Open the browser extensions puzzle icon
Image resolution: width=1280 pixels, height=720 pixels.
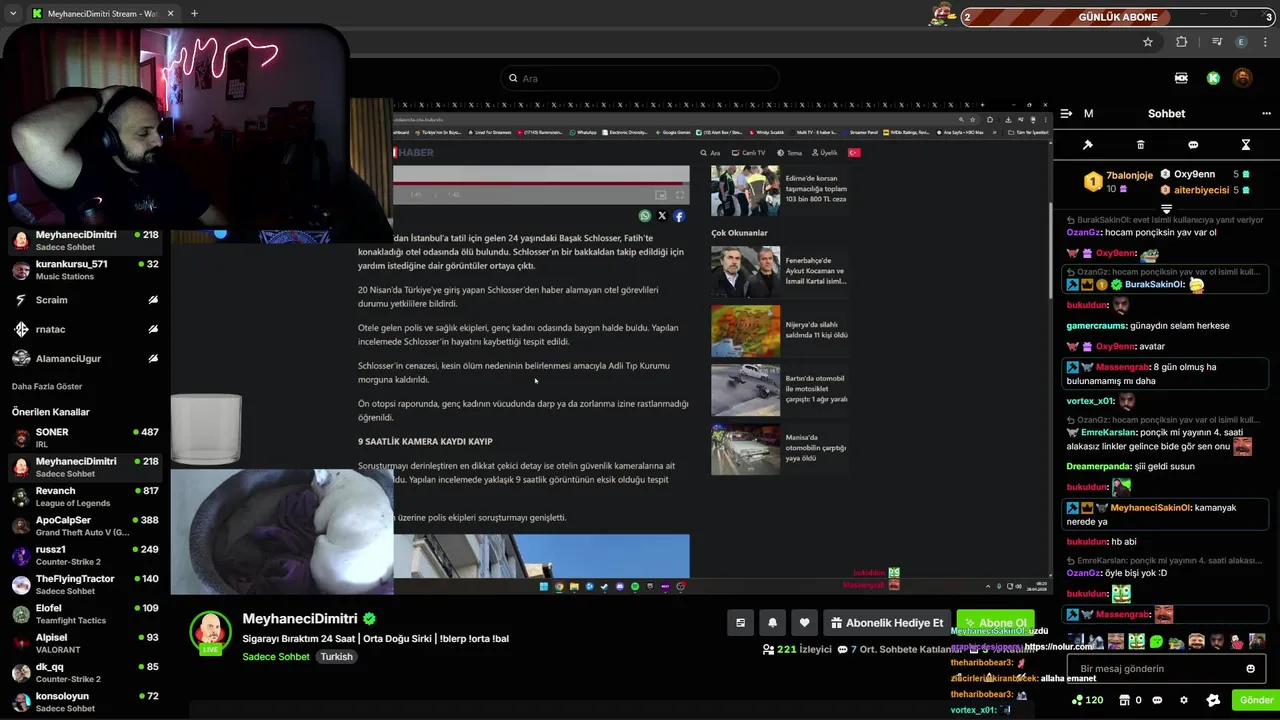[x=1182, y=42]
